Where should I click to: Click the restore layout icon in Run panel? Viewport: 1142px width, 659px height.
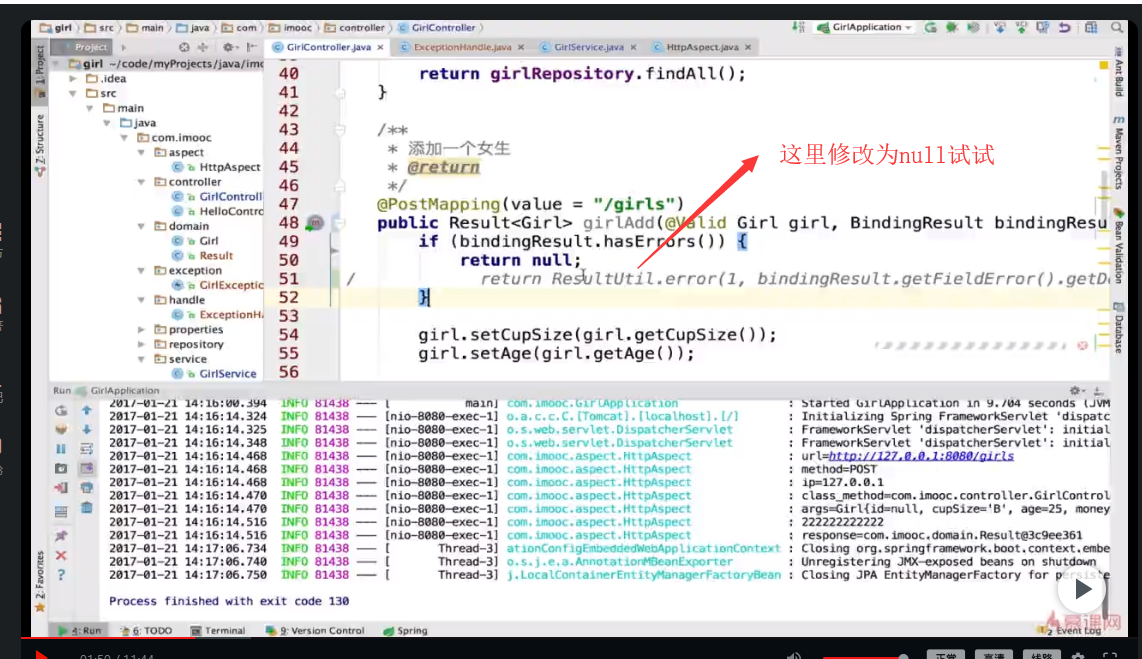61,512
